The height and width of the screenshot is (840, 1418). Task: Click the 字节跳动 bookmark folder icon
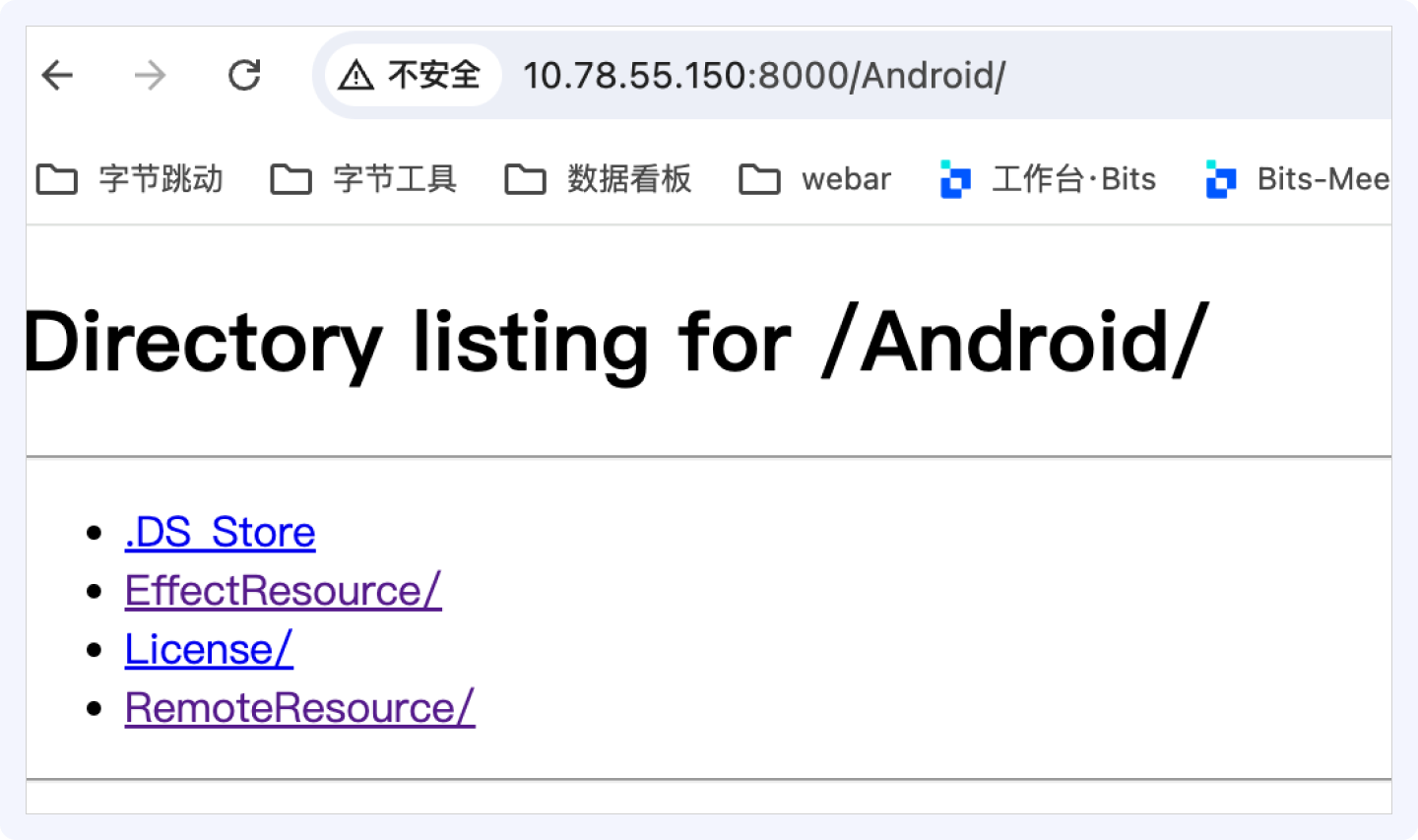tap(57, 179)
